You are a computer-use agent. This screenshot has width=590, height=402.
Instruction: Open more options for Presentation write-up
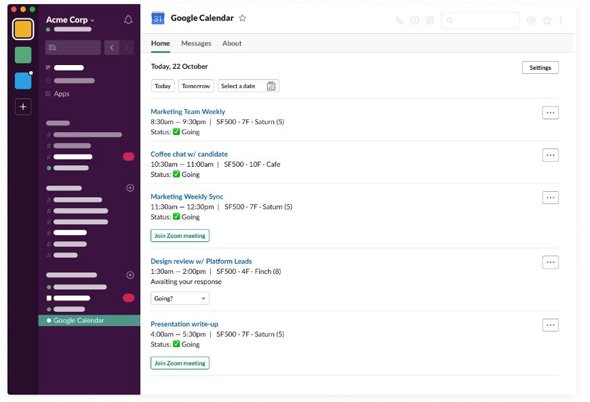coord(550,325)
